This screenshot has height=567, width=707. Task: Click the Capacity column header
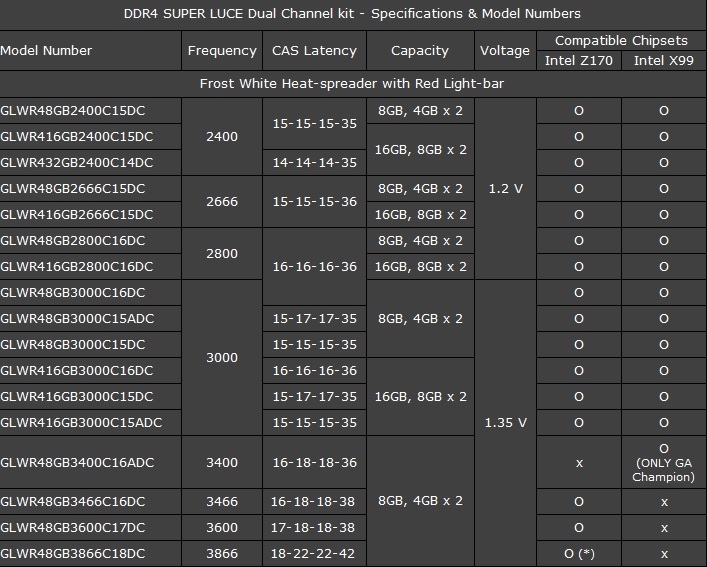pos(420,50)
